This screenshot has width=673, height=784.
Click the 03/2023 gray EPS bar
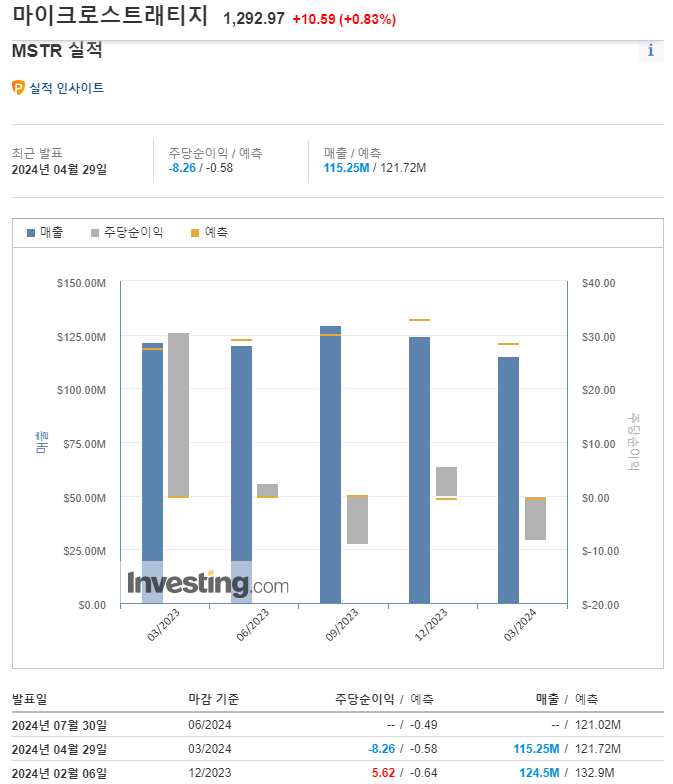[x=178, y=414]
